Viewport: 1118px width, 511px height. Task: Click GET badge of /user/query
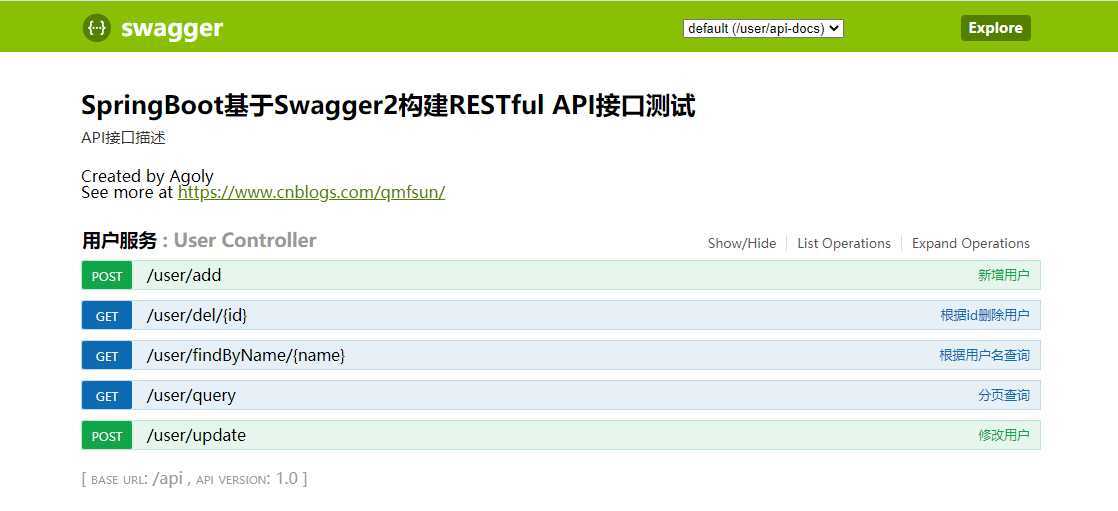click(107, 396)
